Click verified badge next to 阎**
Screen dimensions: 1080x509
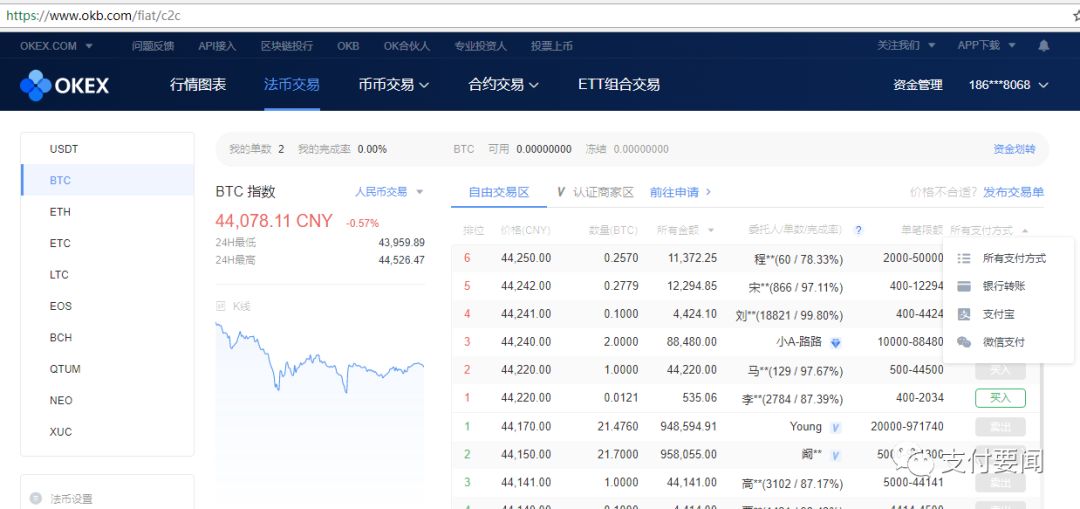[835, 455]
